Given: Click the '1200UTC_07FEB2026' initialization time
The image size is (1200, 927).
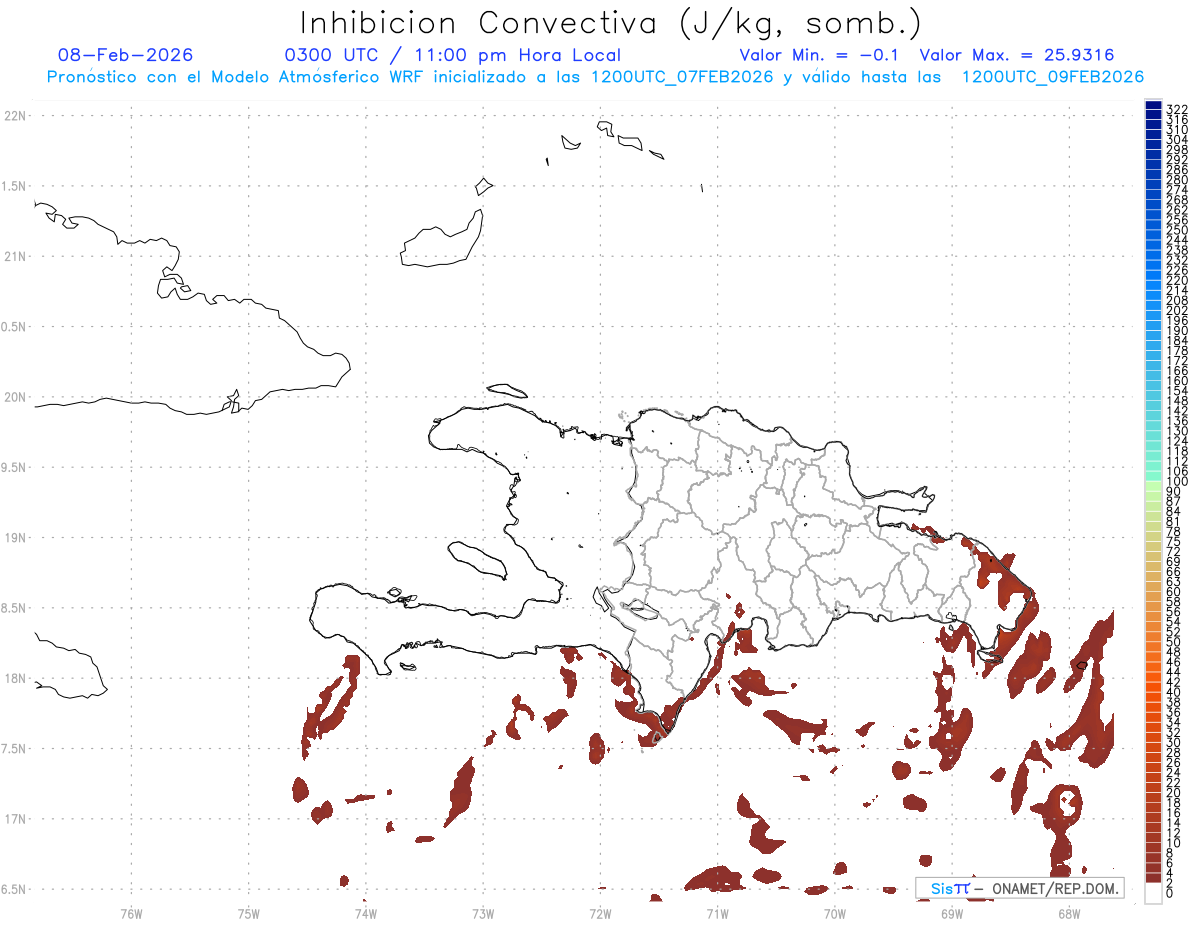Looking at the screenshot, I should click(682, 77).
